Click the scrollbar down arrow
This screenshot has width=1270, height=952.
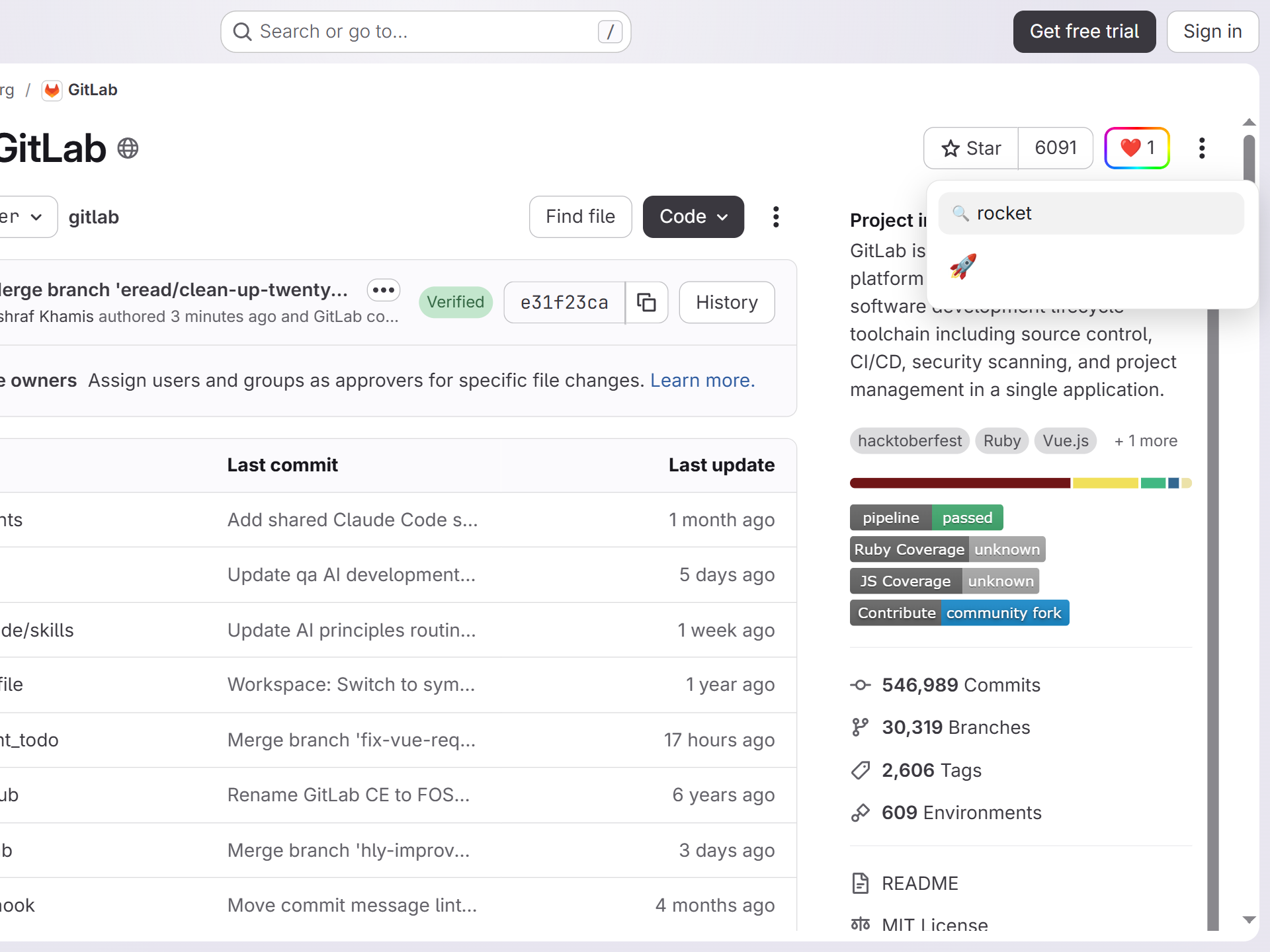pyautogui.click(x=1249, y=920)
